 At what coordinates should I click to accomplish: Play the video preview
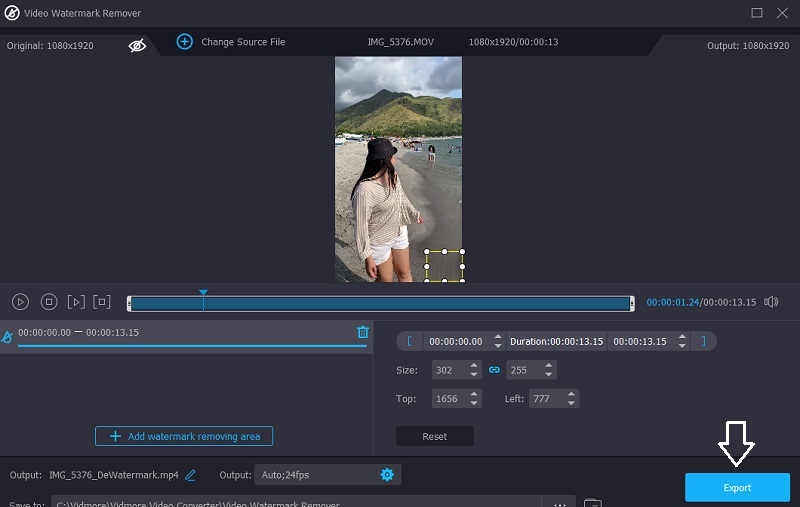(x=20, y=302)
